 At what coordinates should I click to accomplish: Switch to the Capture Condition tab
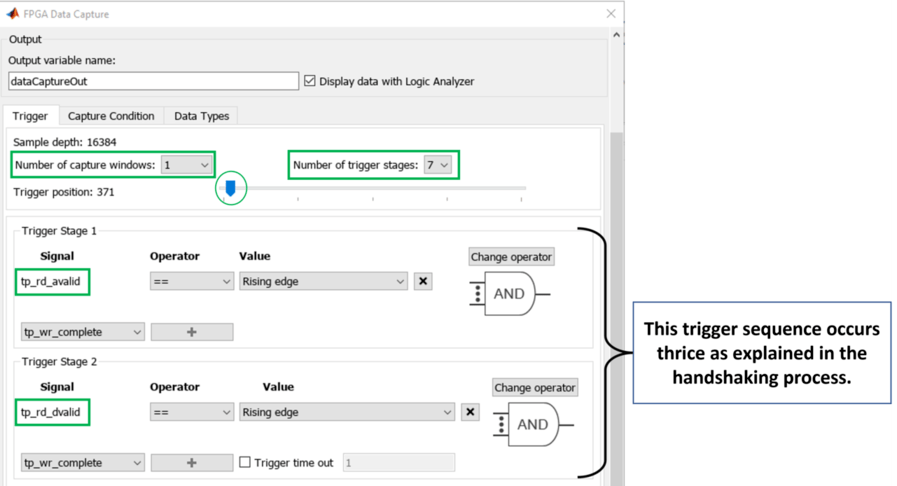[111, 116]
